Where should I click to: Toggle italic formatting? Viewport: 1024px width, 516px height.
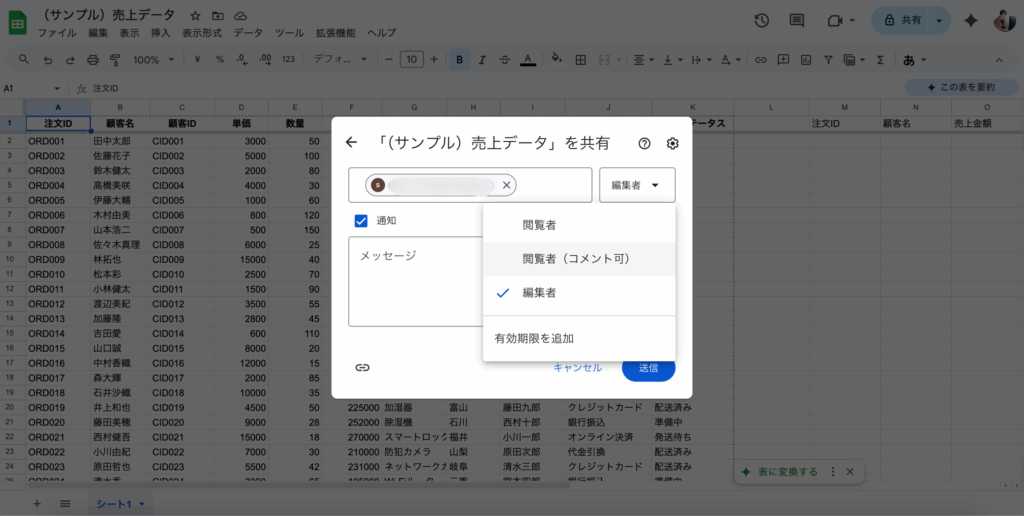[482, 59]
